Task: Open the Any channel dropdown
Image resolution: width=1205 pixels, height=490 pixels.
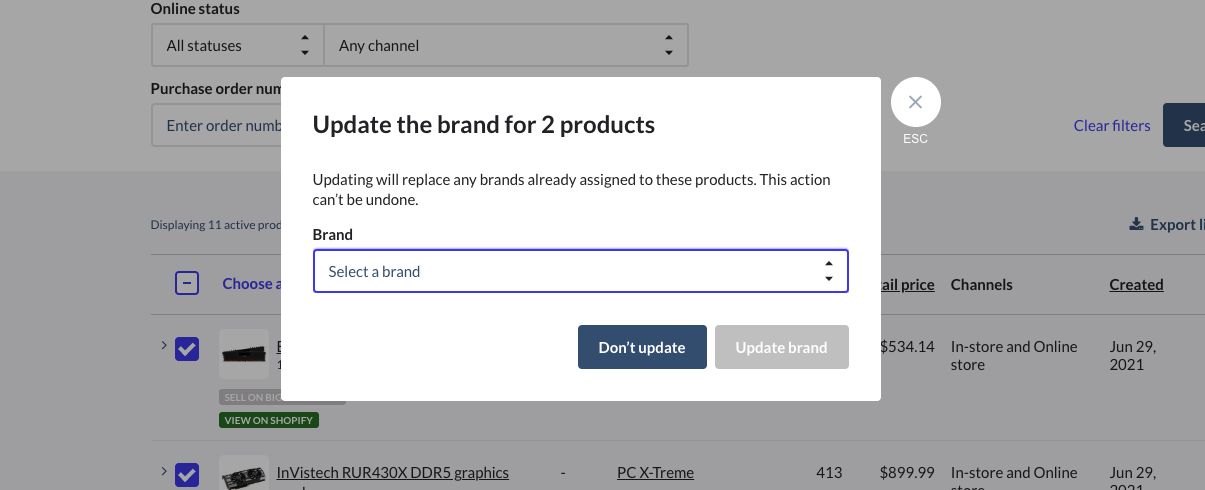Action: [506, 46]
